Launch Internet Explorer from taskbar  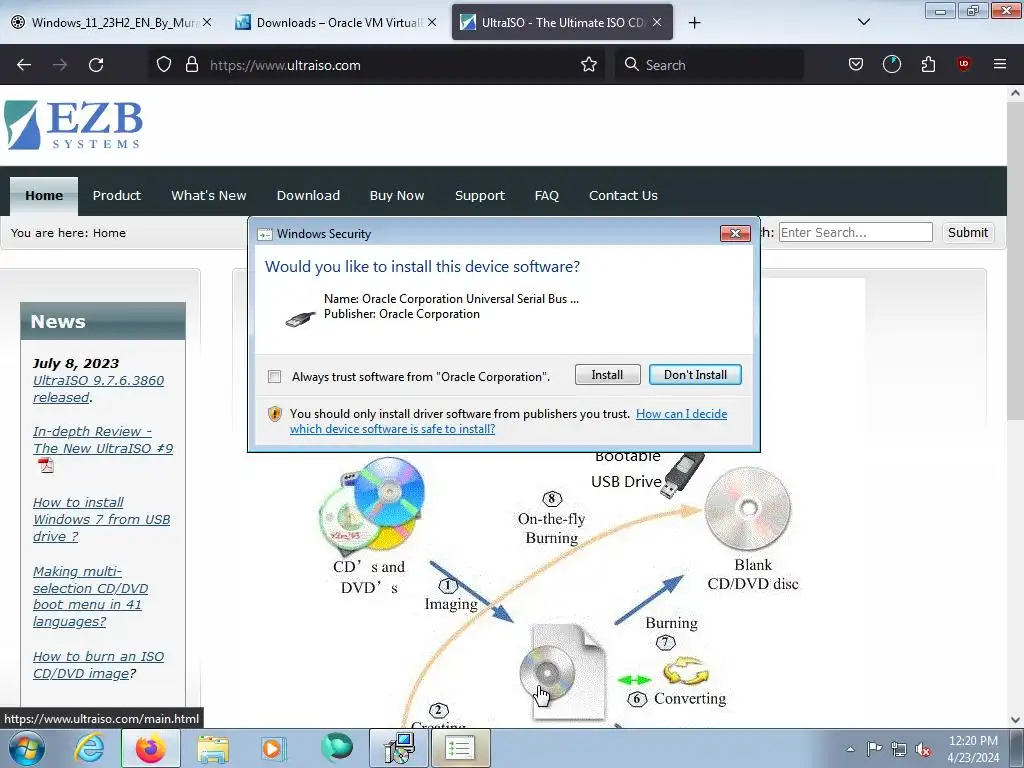[89, 748]
